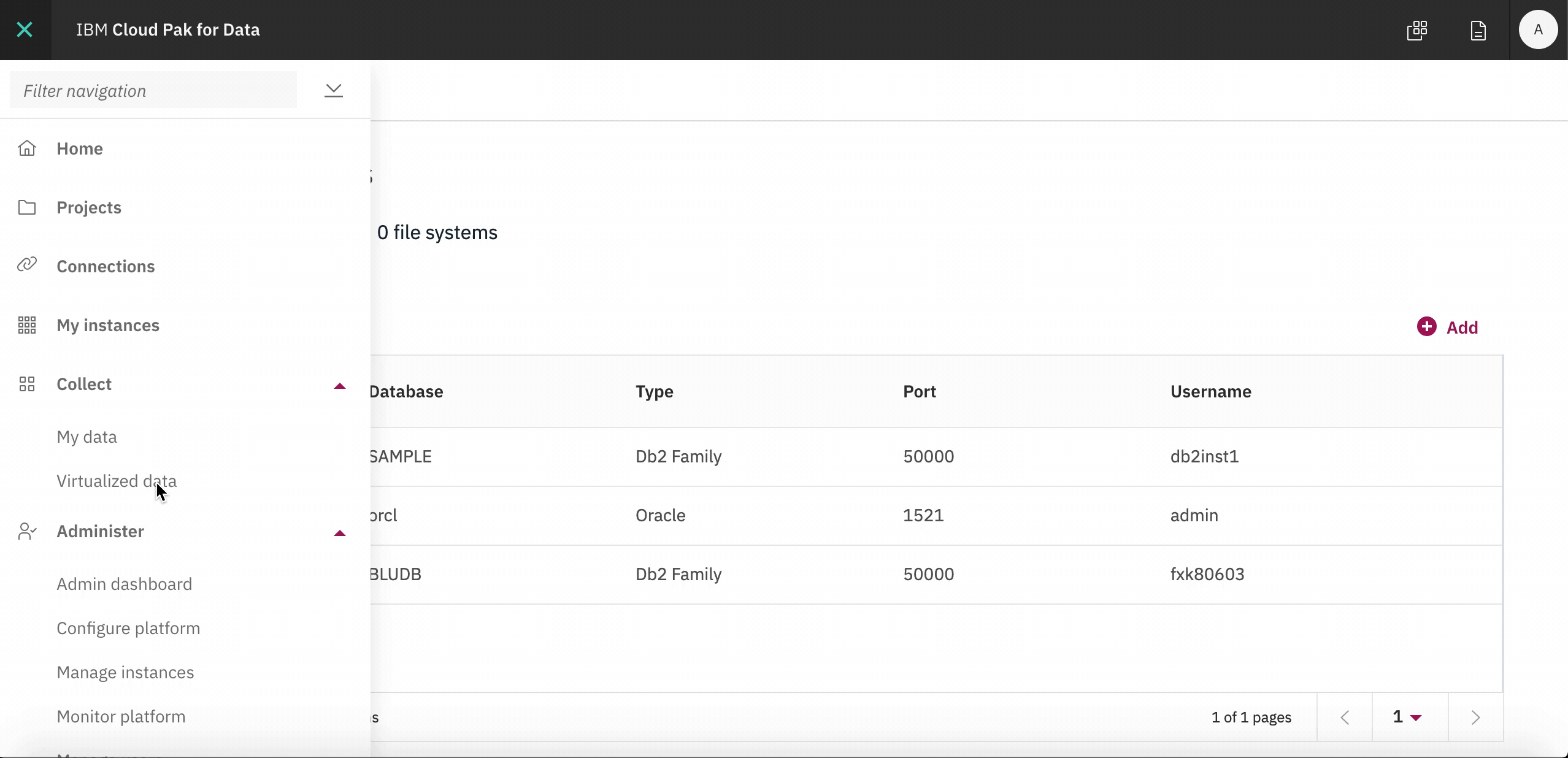The image size is (1568, 758).
Task: Open the services catalog icon in header
Action: click(1417, 30)
